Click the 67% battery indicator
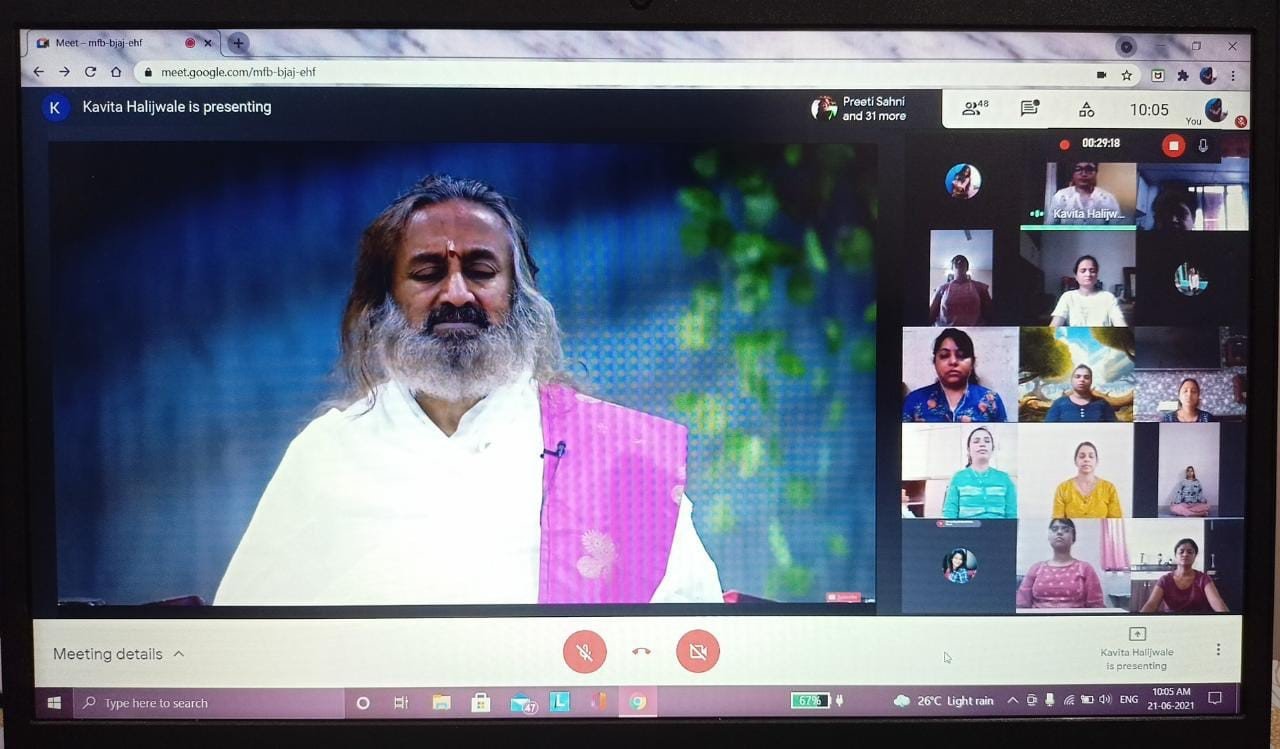Viewport: 1280px width, 749px height. 810,701
